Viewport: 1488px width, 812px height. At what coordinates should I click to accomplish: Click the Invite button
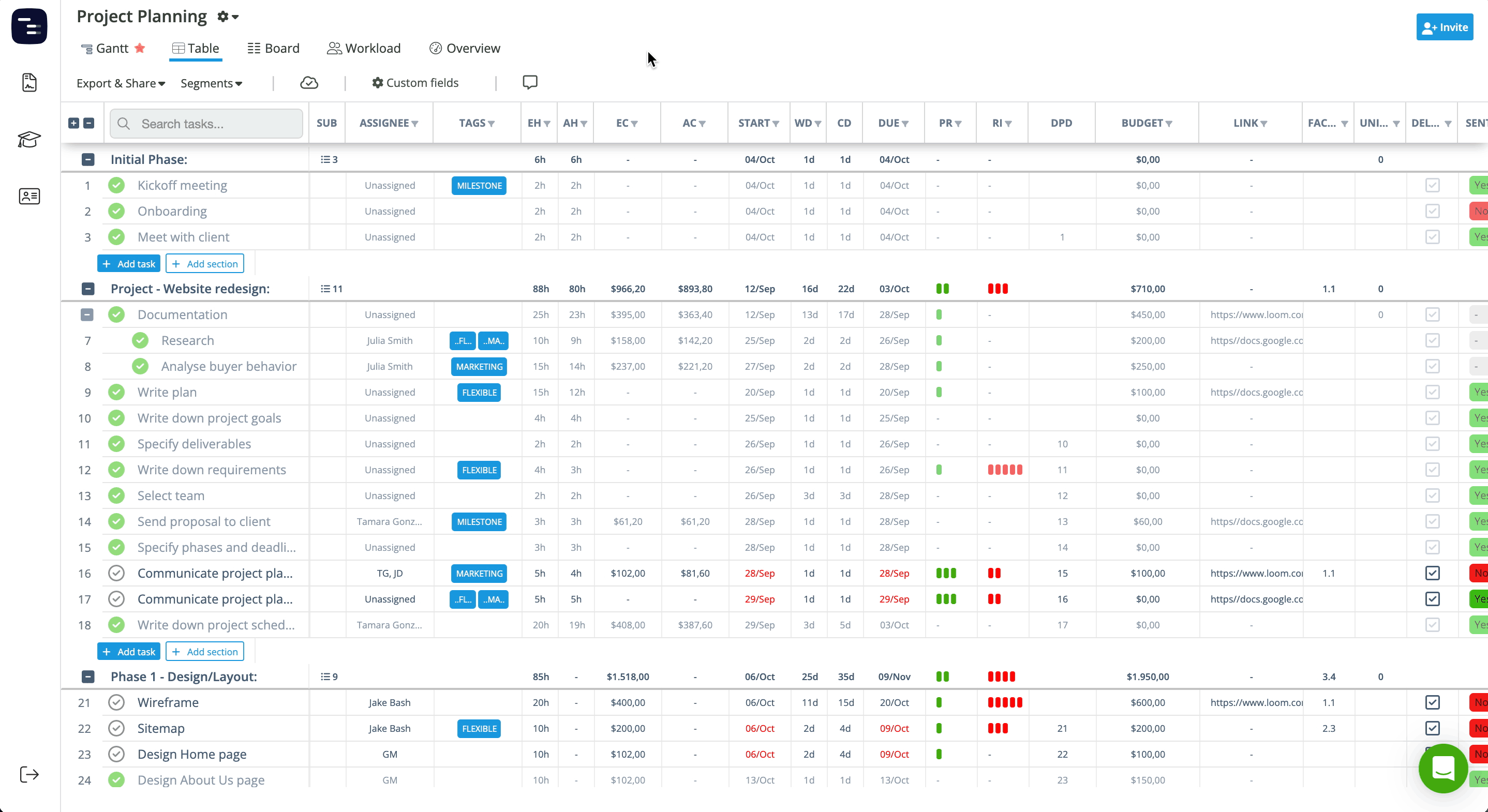[1444, 27]
